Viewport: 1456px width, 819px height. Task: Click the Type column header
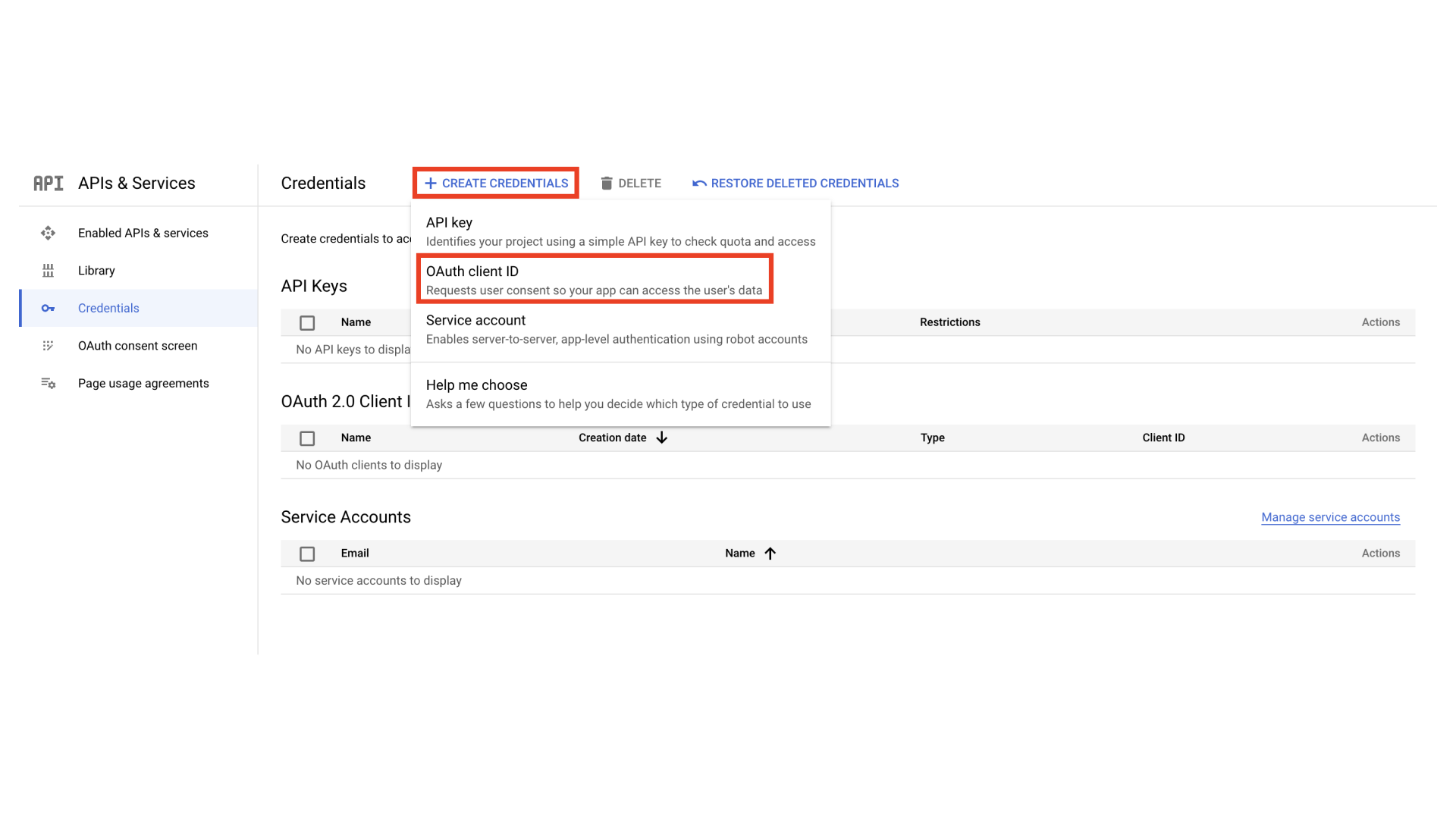click(932, 438)
